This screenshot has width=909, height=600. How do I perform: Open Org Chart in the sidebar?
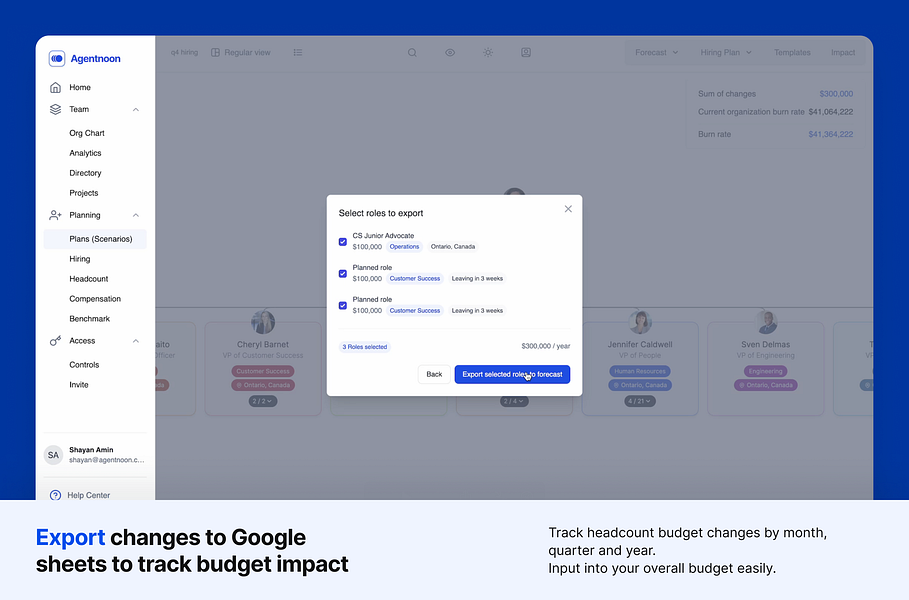click(87, 133)
